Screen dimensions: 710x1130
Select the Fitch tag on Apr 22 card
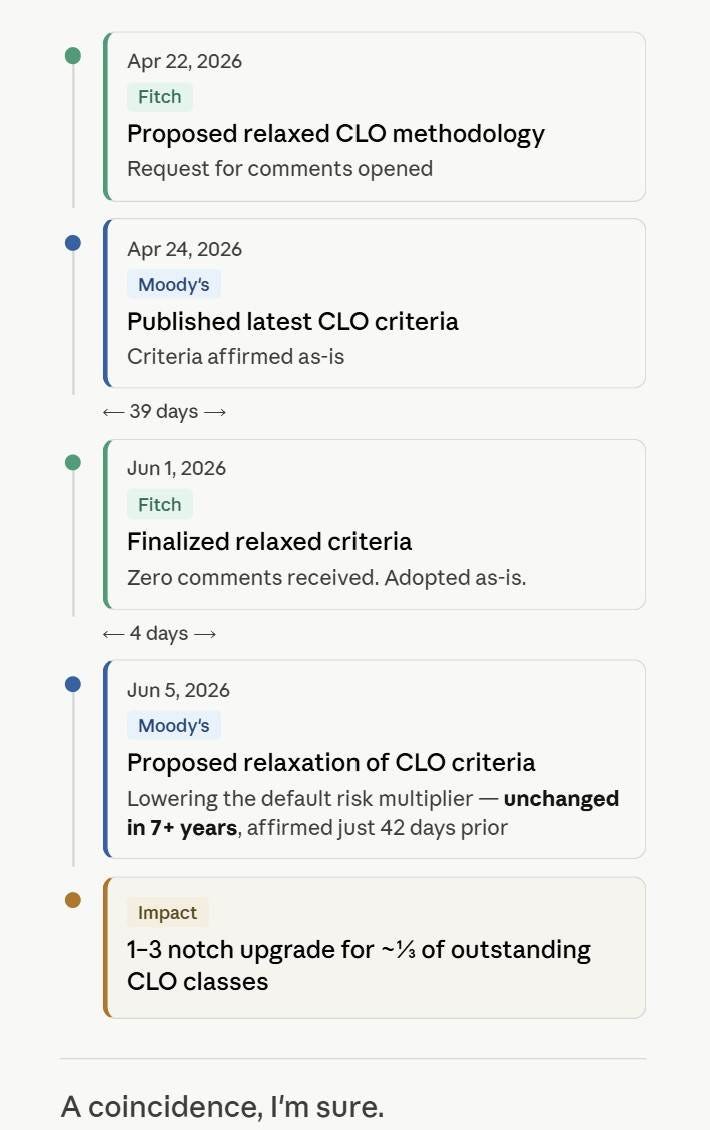coord(160,97)
